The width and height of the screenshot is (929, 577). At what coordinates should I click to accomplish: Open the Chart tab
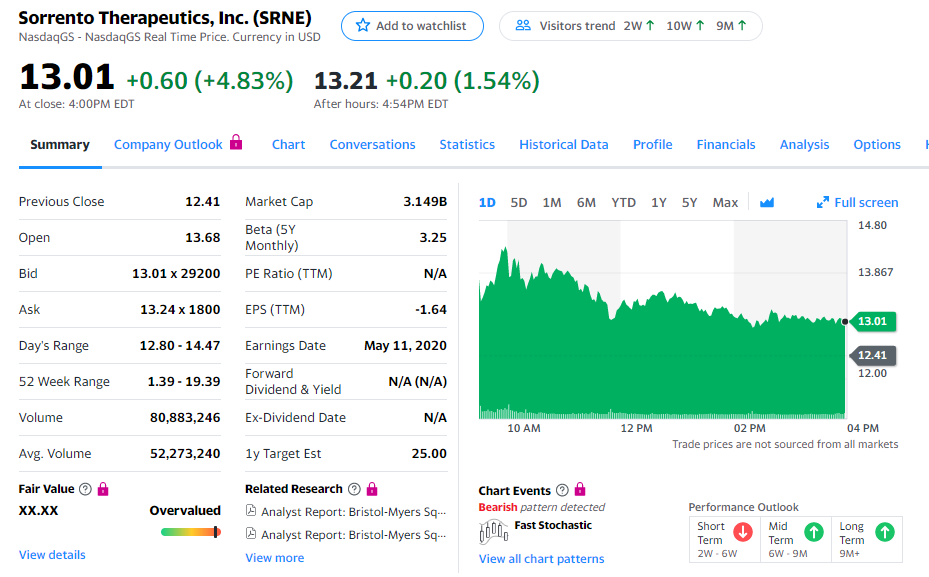tap(289, 145)
